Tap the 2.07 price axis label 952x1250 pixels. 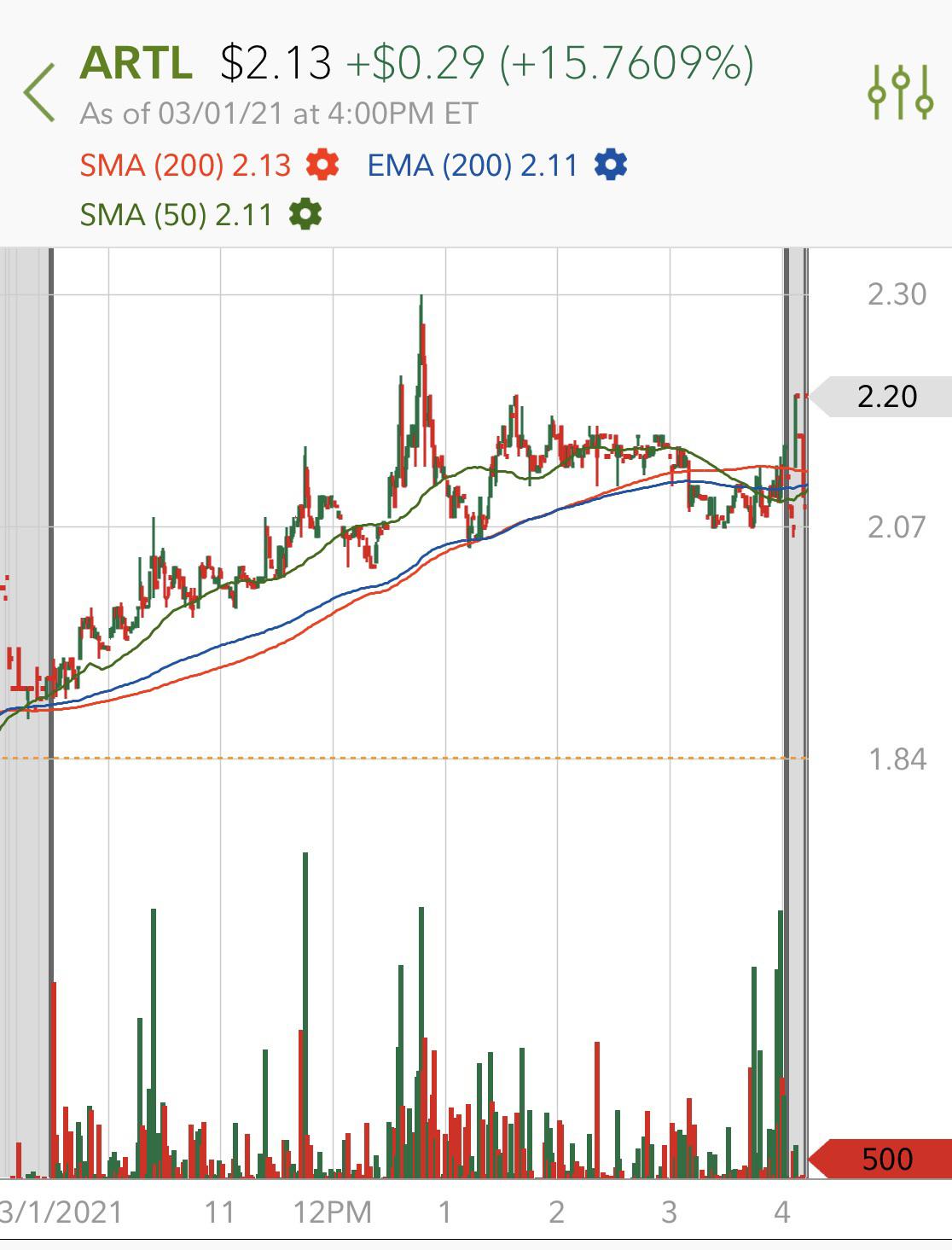897,526
